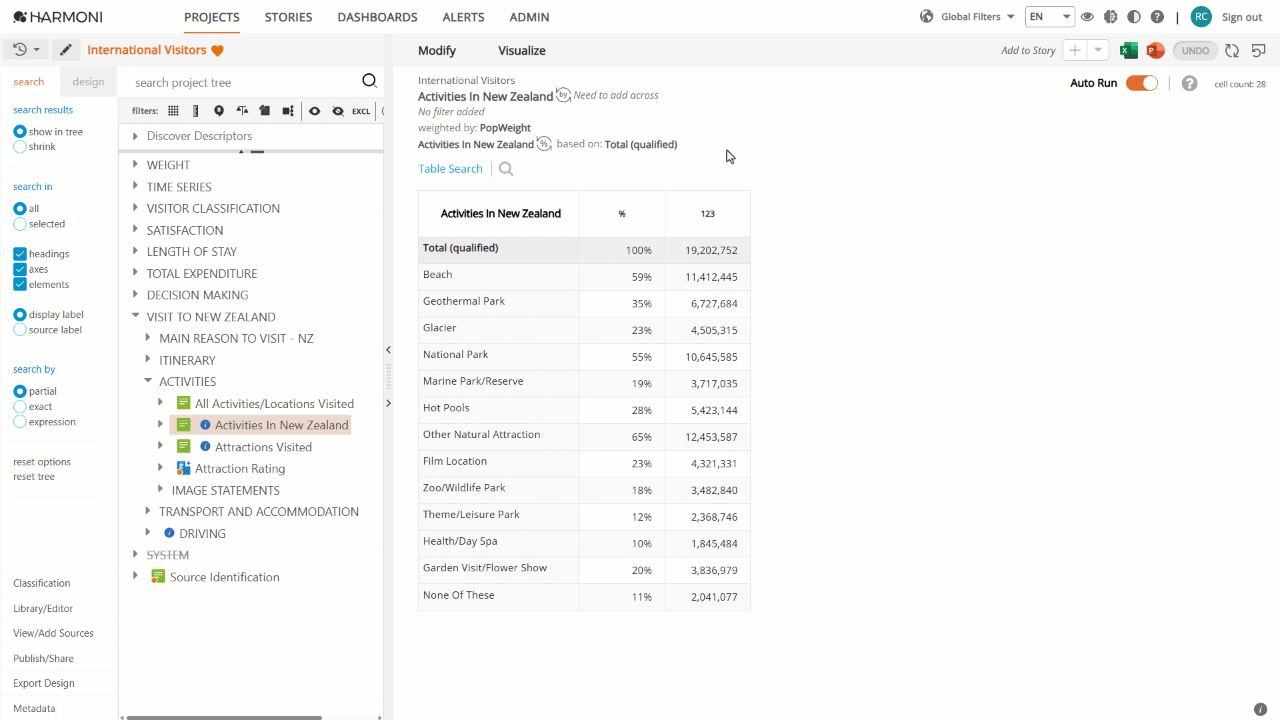This screenshot has height=720, width=1280.
Task: Export table to Excel
Action: coord(1128,50)
